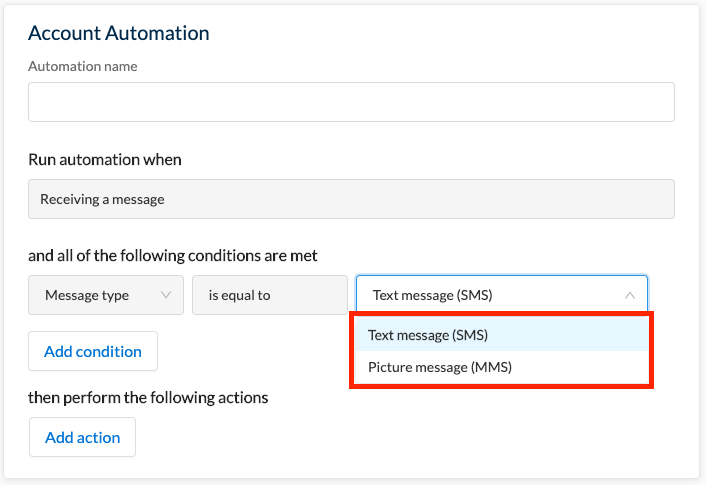Image resolution: width=706 pixels, height=485 pixels.
Task: Add a new condition
Action: pyautogui.click(x=93, y=351)
